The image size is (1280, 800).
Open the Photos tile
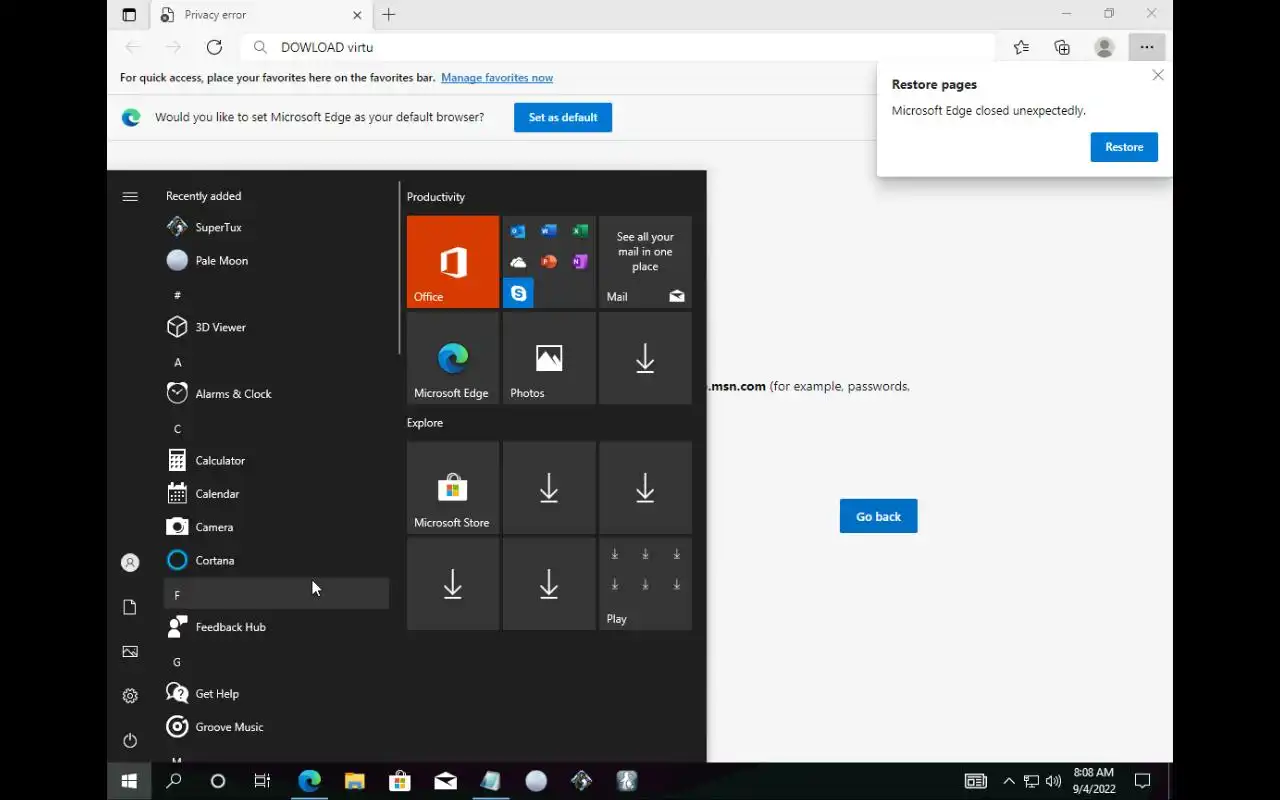click(x=549, y=358)
